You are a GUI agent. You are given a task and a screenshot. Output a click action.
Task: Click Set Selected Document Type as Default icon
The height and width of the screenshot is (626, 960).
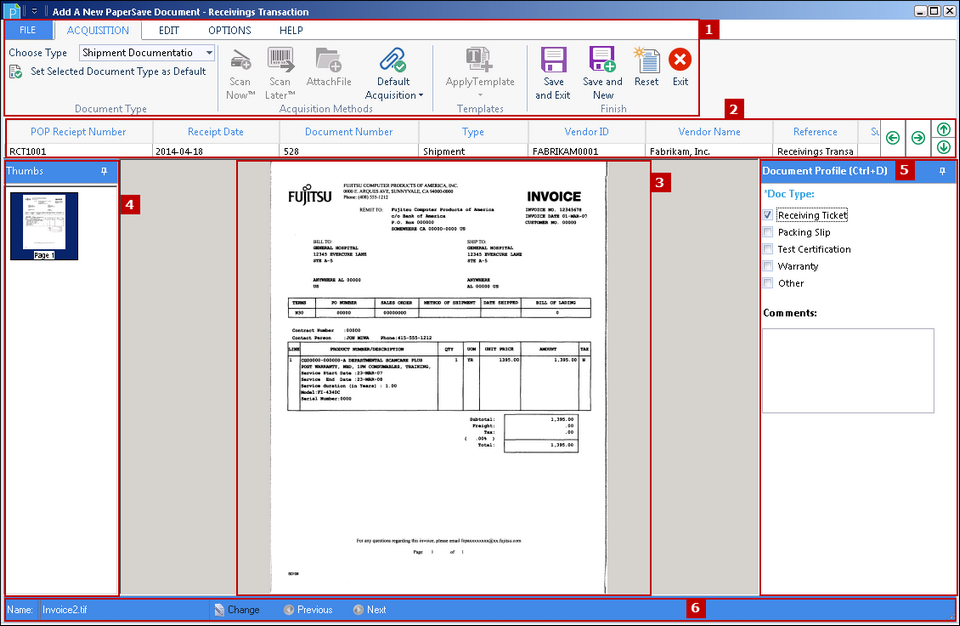(16, 72)
